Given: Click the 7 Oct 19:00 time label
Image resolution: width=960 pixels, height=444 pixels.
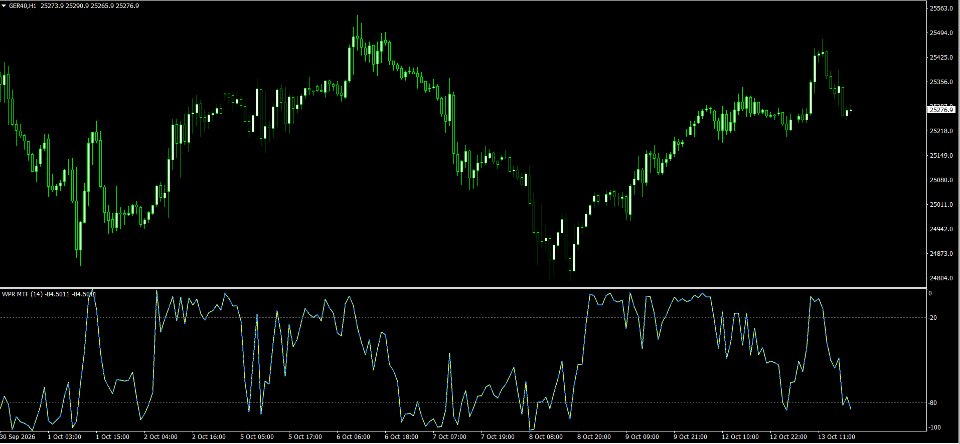Looking at the screenshot, I should pos(496,437).
